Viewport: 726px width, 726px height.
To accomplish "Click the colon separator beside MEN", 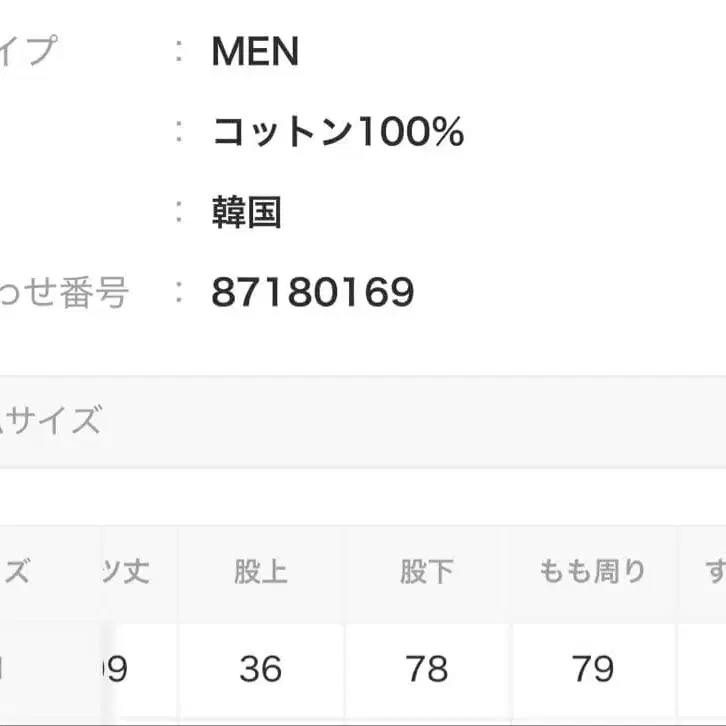I will tap(179, 52).
